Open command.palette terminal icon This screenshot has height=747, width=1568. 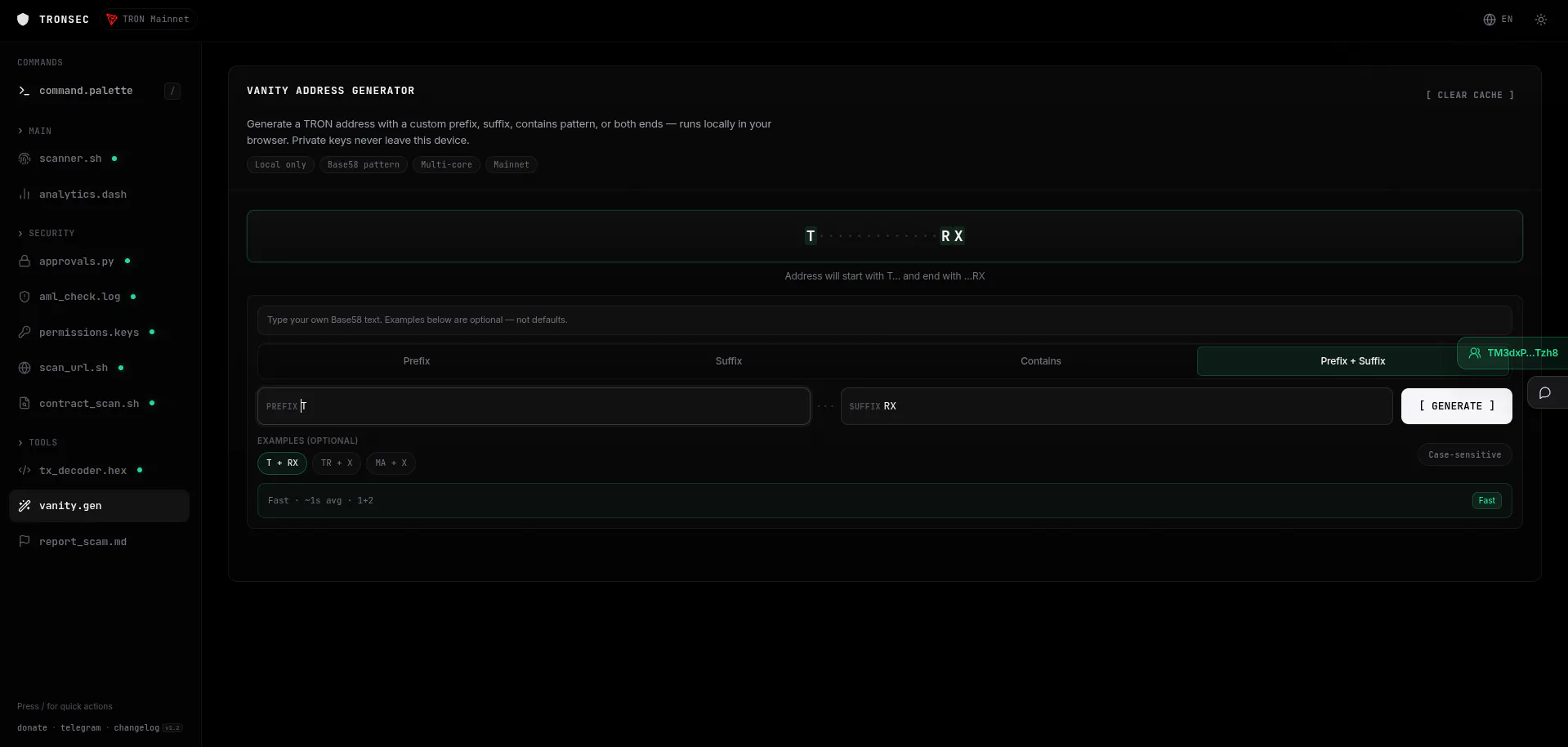[x=25, y=91]
